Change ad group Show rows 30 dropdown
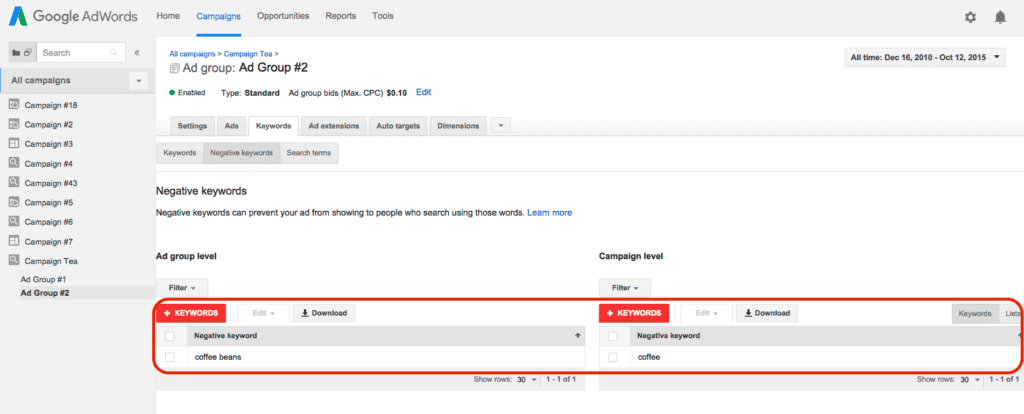1024x414 pixels. pyautogui.click(x=526, y=379)
